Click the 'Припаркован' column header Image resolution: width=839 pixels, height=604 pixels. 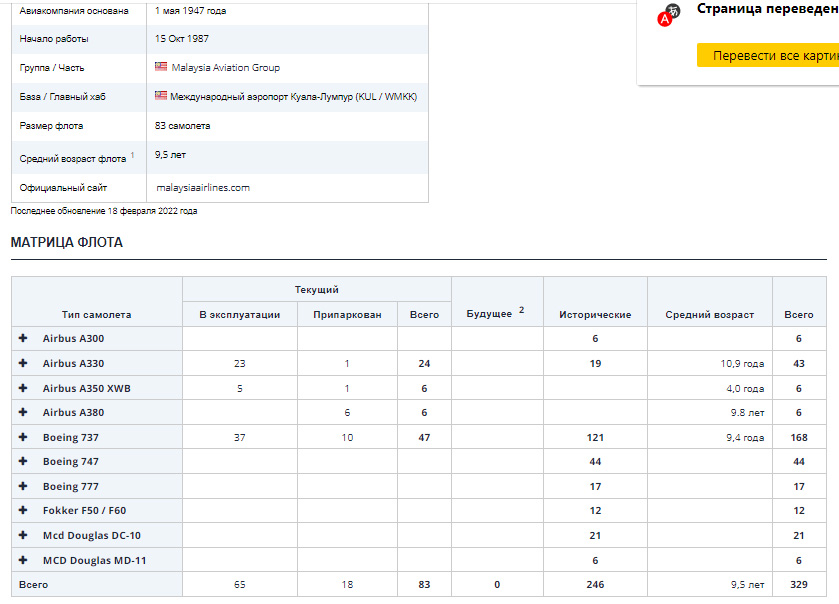click(x=347, y=315)
